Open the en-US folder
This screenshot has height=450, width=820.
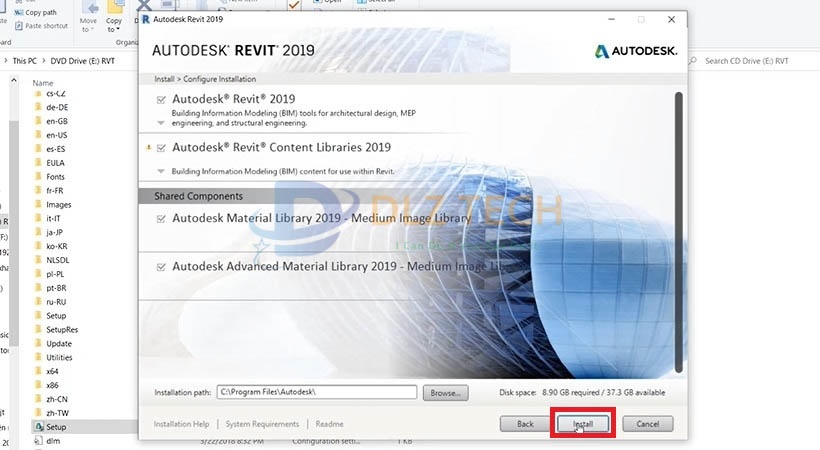point(57,134)
